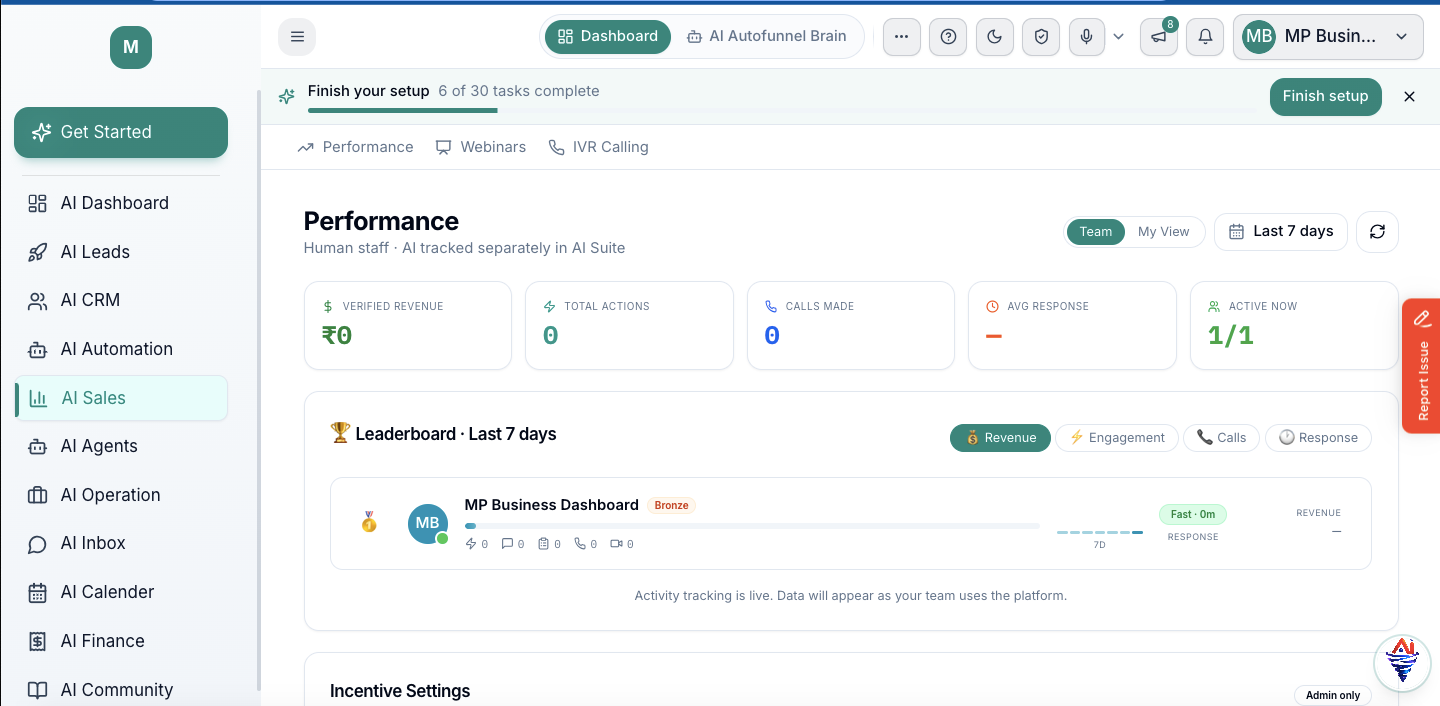Click the shield security icon
Viewport: 1440px width, 706px height.
tap(1041, 37)
